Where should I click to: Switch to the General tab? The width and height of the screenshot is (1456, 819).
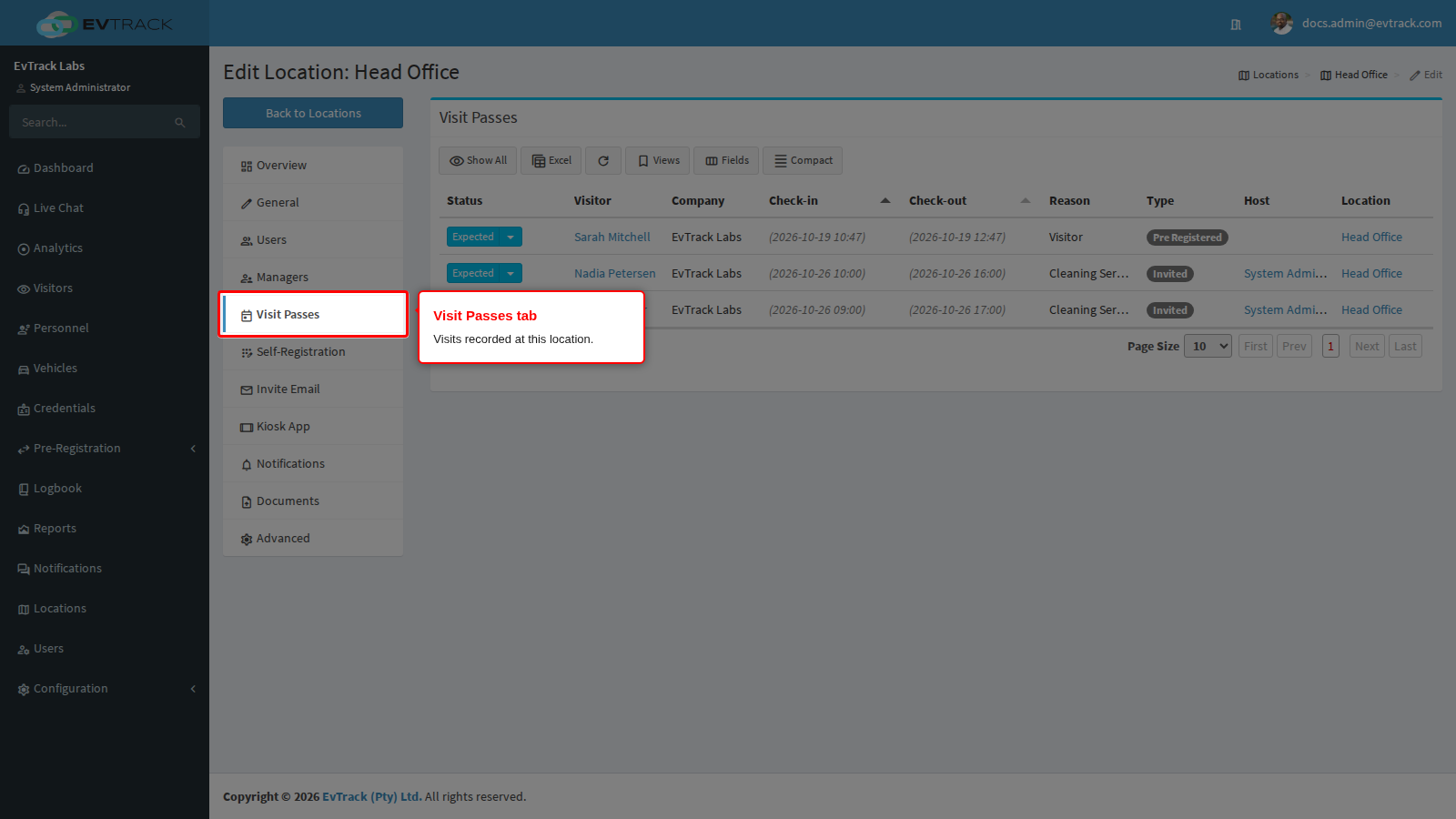click(313, 203)
